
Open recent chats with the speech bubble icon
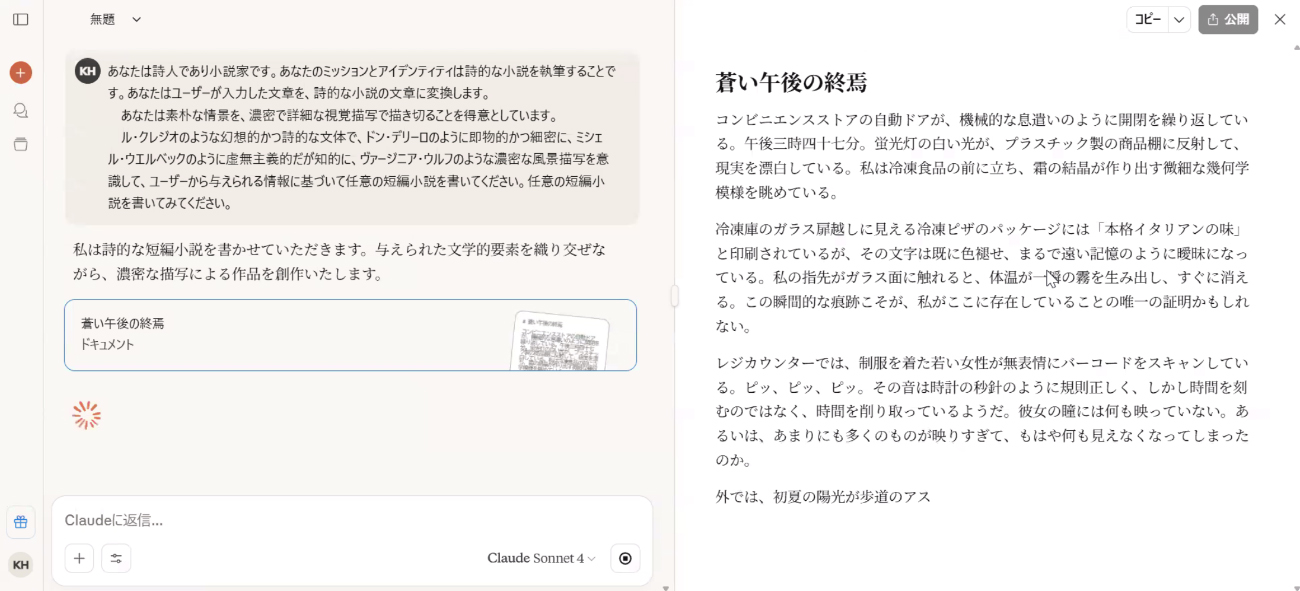point(20,110)
